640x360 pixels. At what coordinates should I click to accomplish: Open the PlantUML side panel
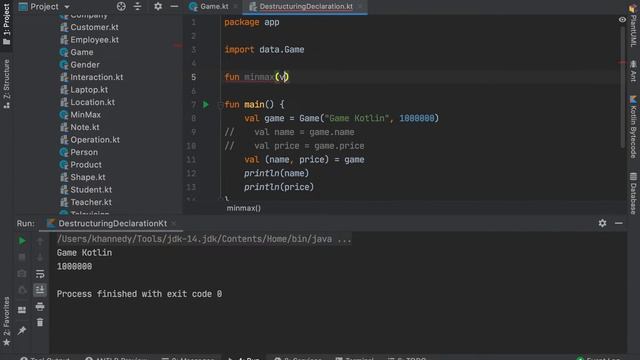pos(633,25)
